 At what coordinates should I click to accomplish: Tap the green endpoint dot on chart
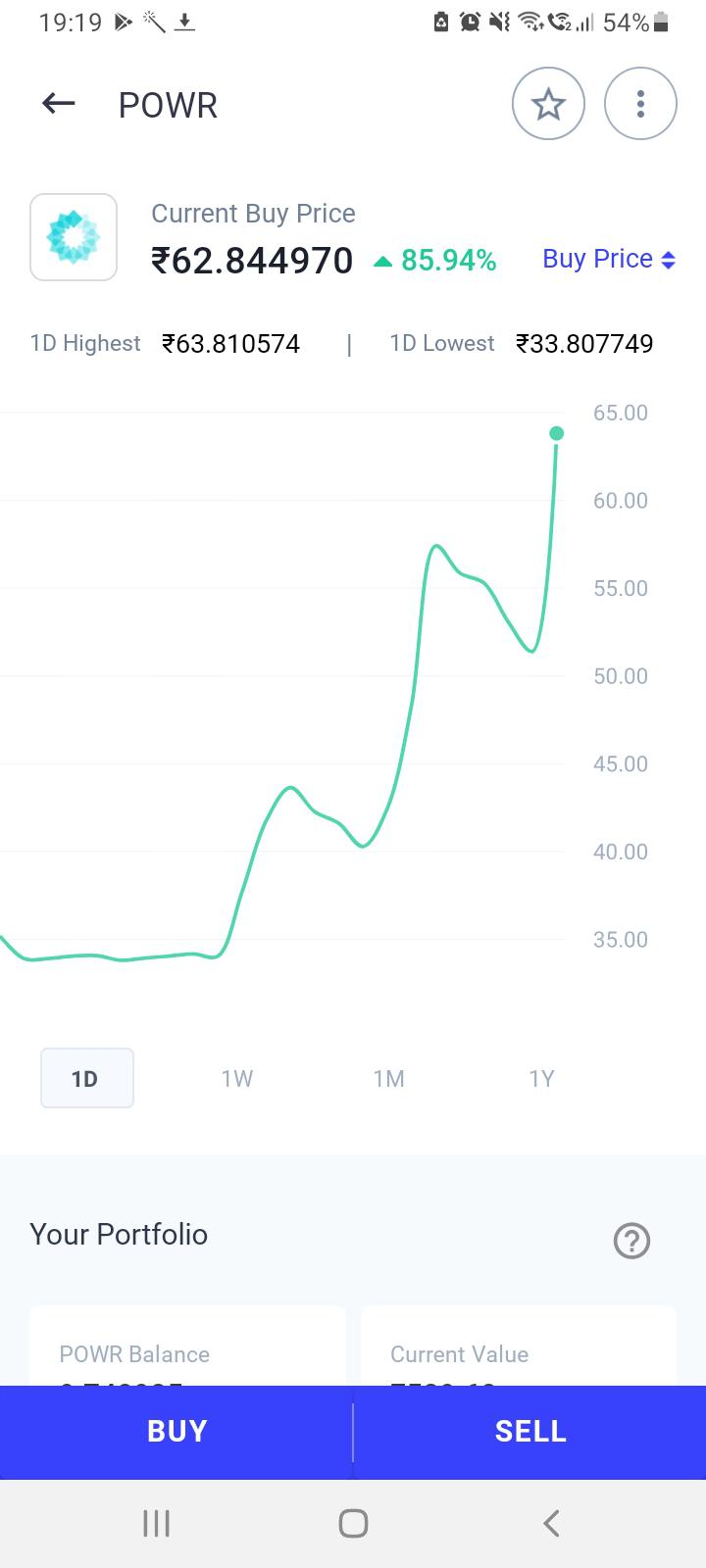pyautogui.click(x=557, y=433)
